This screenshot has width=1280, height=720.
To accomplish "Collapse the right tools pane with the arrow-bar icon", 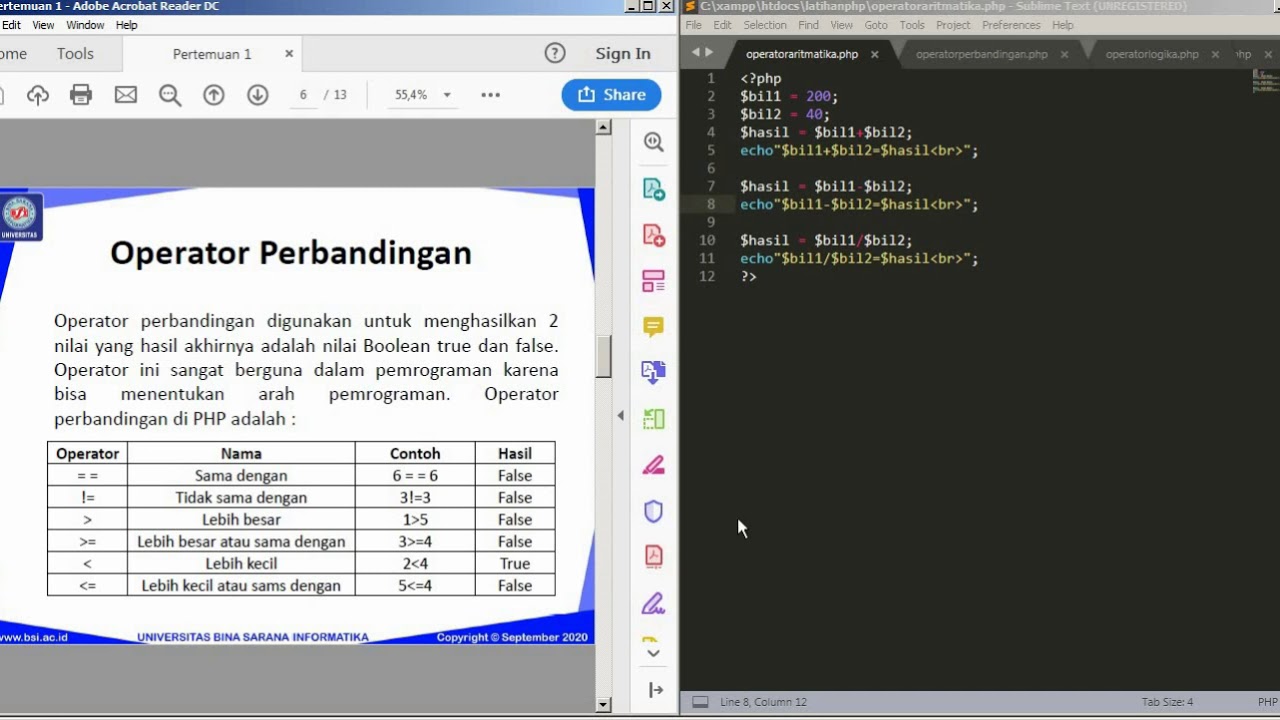I will click(656, 690).
